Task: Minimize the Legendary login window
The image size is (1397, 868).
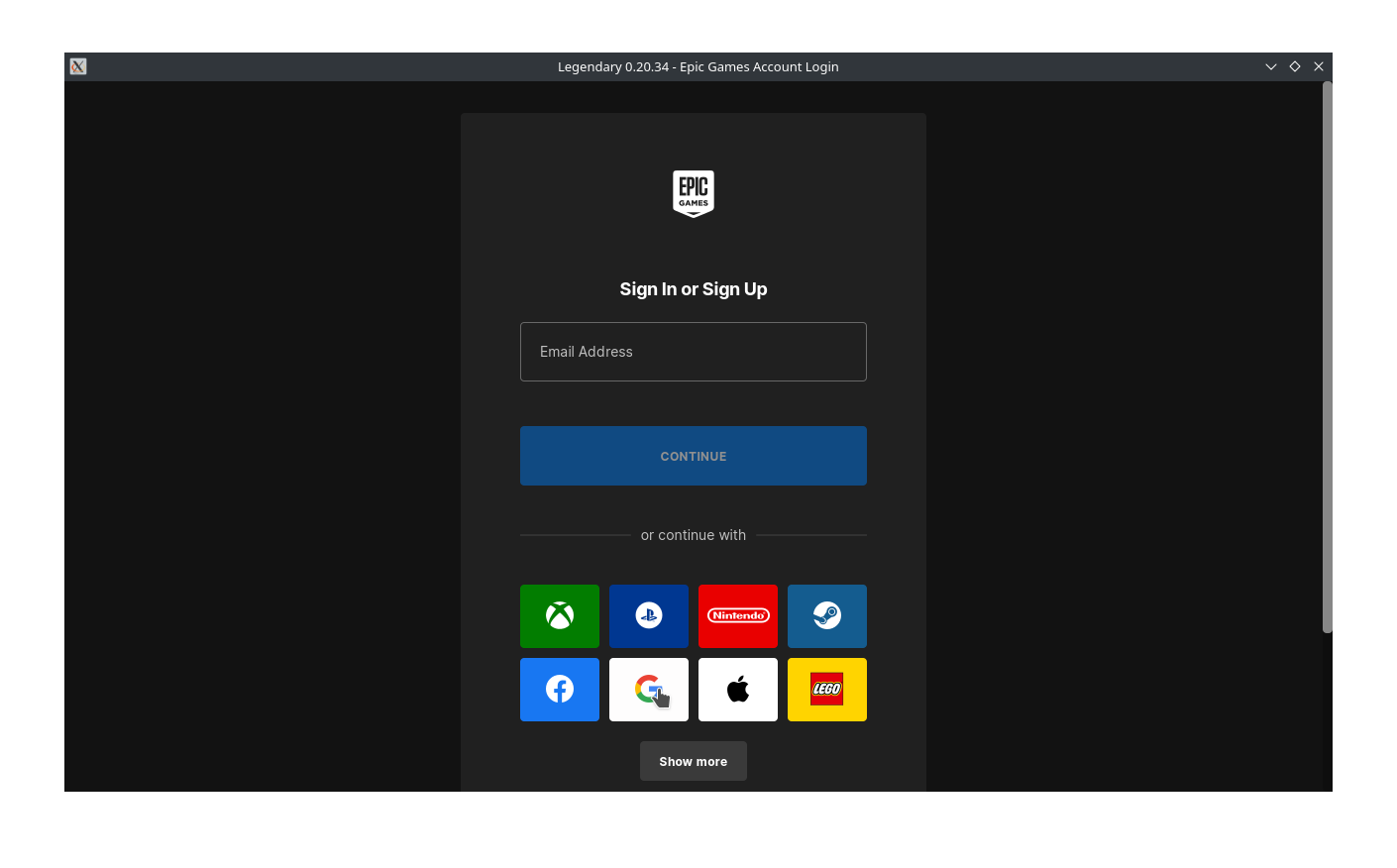Action: click(x=1271, y=66)
